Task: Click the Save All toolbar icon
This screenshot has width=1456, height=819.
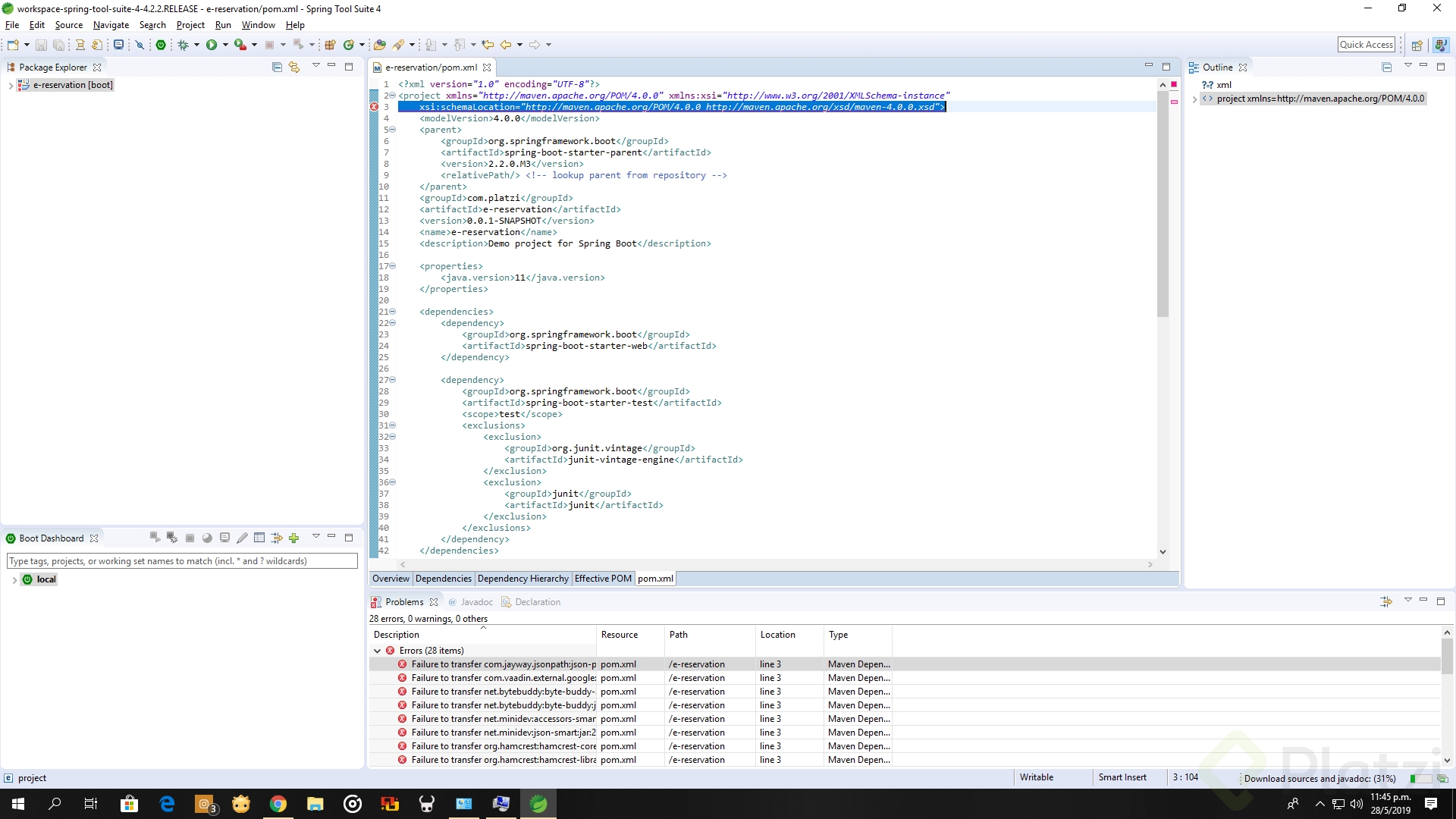Action: click(58, 45)
